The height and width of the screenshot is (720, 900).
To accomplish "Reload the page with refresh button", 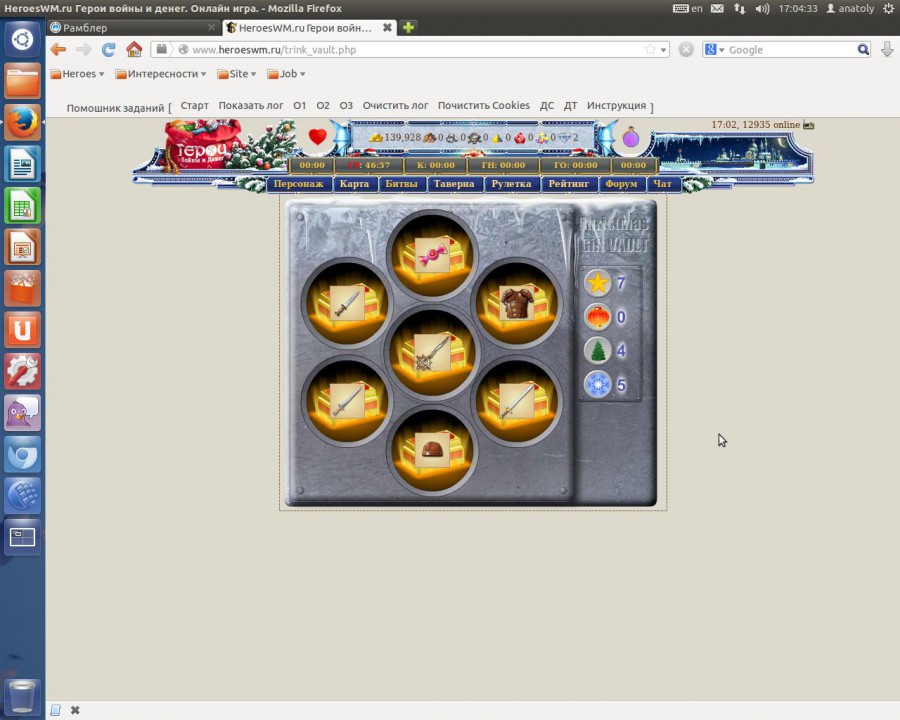I will click(x=109, y=50).
